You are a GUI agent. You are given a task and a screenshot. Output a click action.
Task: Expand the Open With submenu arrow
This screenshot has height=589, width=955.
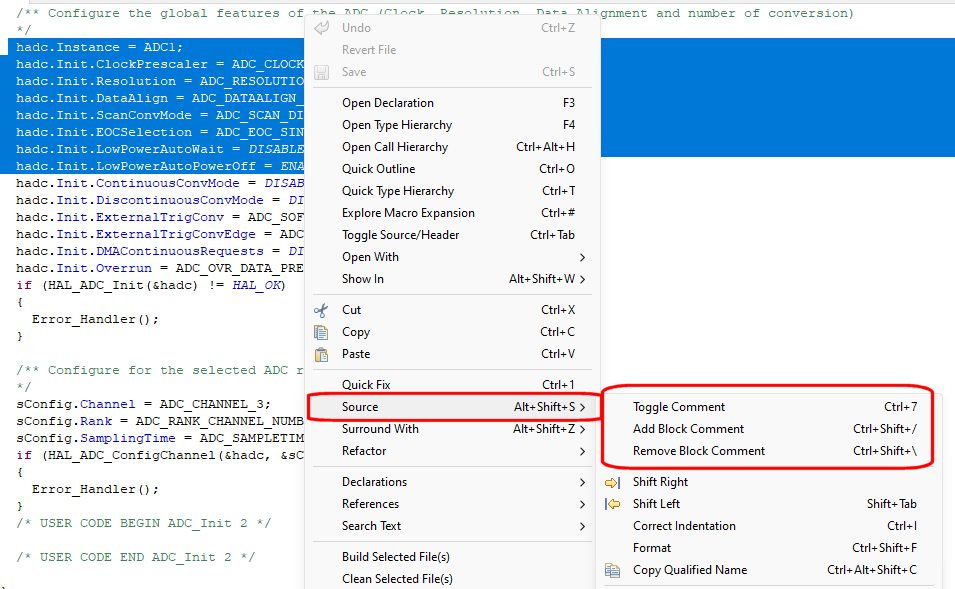582,257
